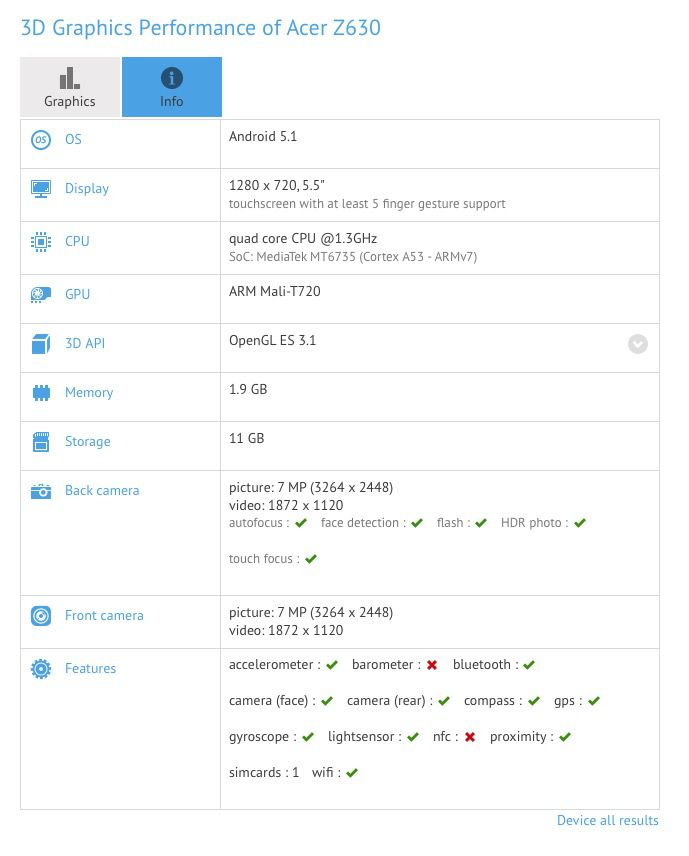This screenshot has width=689, height=856.
Task: Click the OpenGL ES 3.1 text
Action: (272, 341)
